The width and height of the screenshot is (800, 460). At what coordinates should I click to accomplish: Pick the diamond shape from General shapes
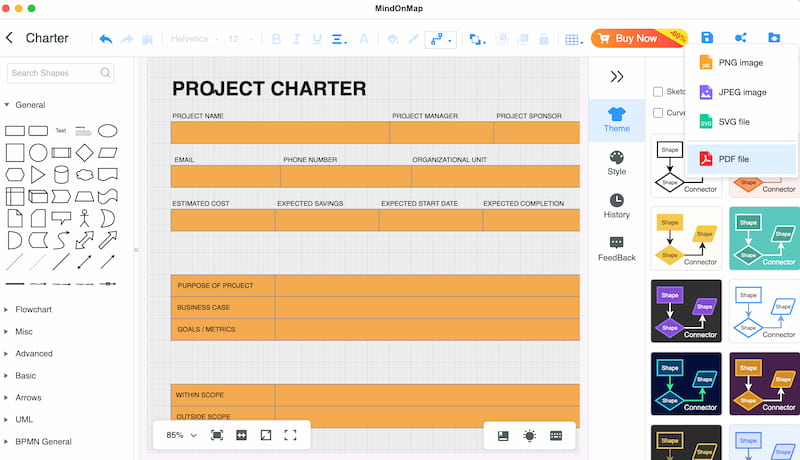coord(84,152)
